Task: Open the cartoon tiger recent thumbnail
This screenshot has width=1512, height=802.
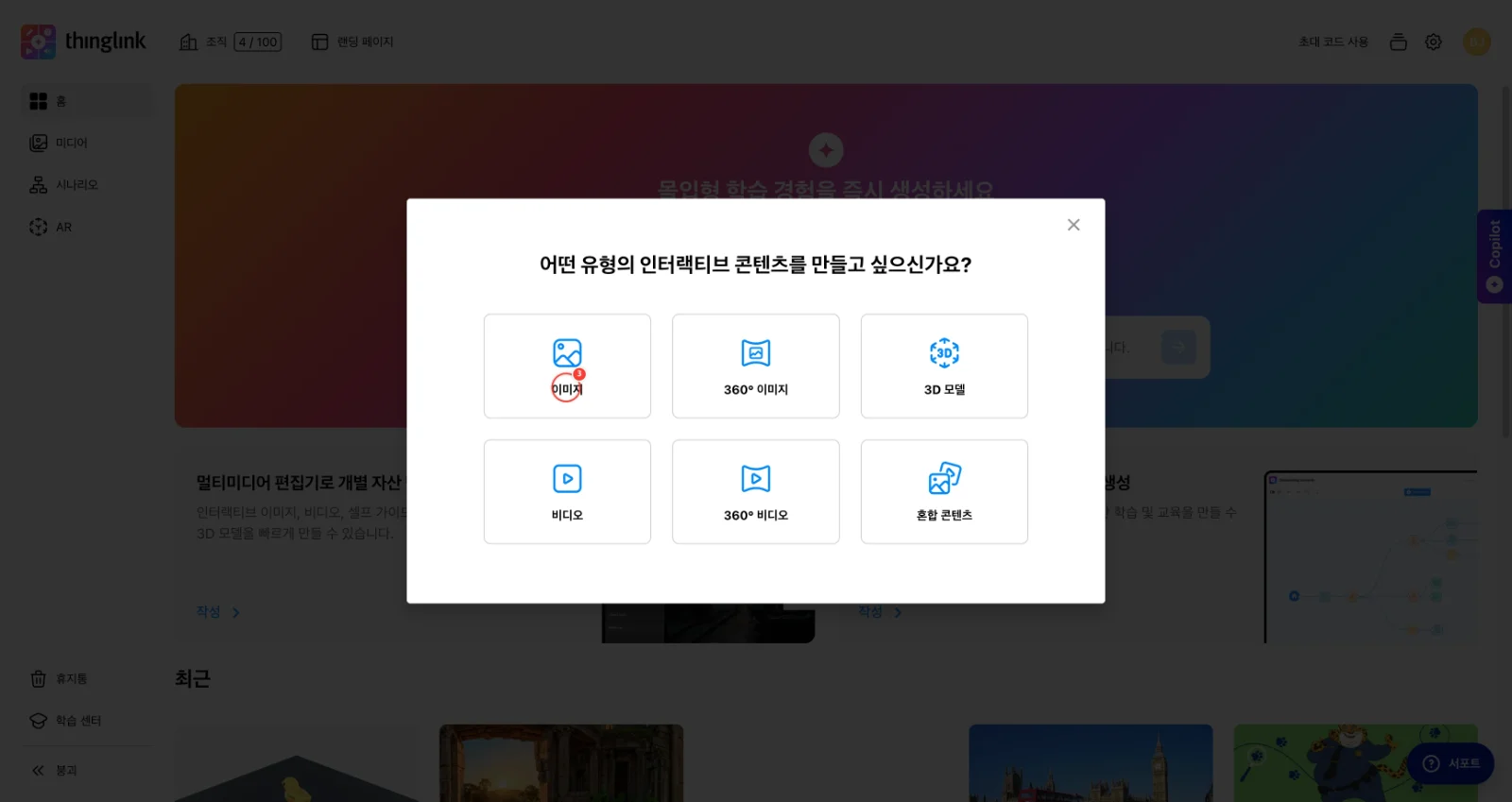Action: pyautogui.click(x=1355, y=763)
